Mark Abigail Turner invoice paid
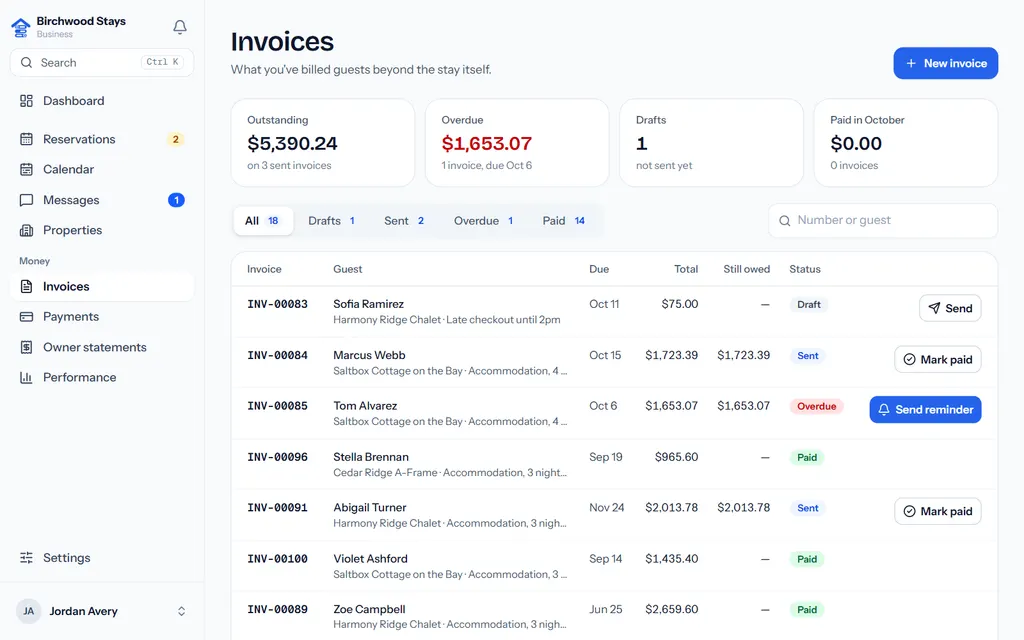Image resolution: width=1024 pixels, height=640 pixels. click(938, 511)
